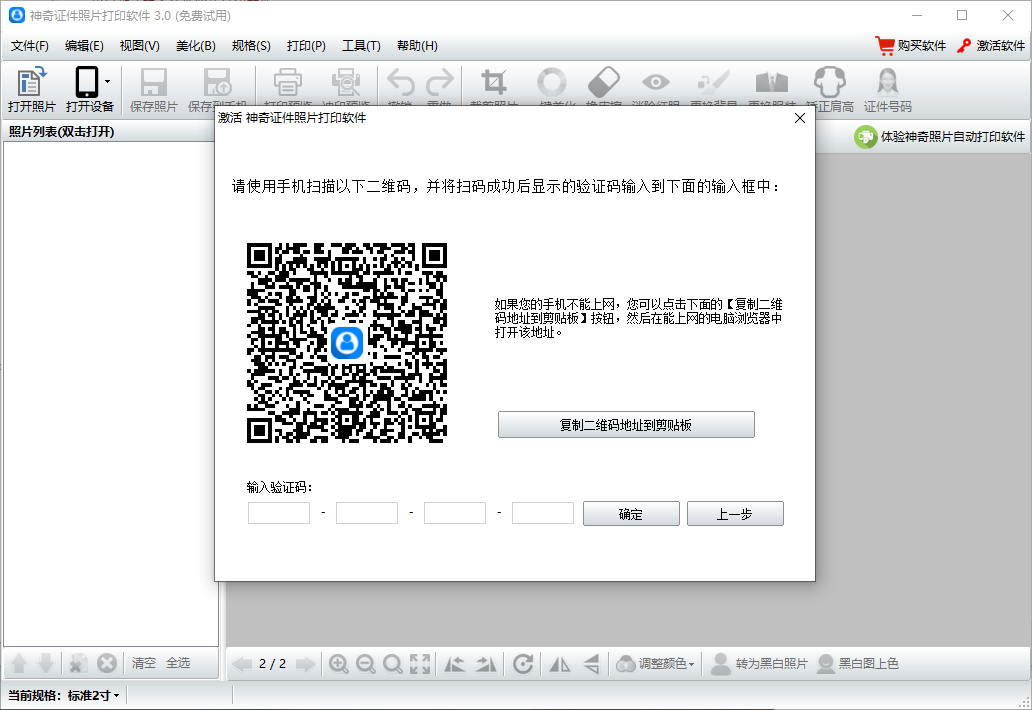Expand the Open Device dropdown arrow

tap(107, 82)
